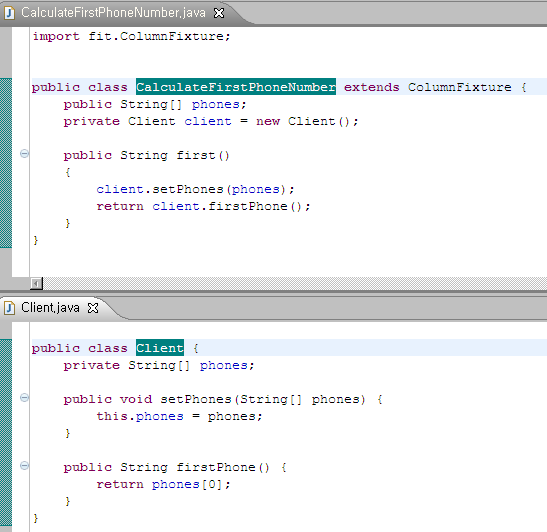The height and width of the screenshot is (532, 547).
Task: Select the CalculateFirstPhoneNumber.java editor tab
Action: (x=113, y=13)
